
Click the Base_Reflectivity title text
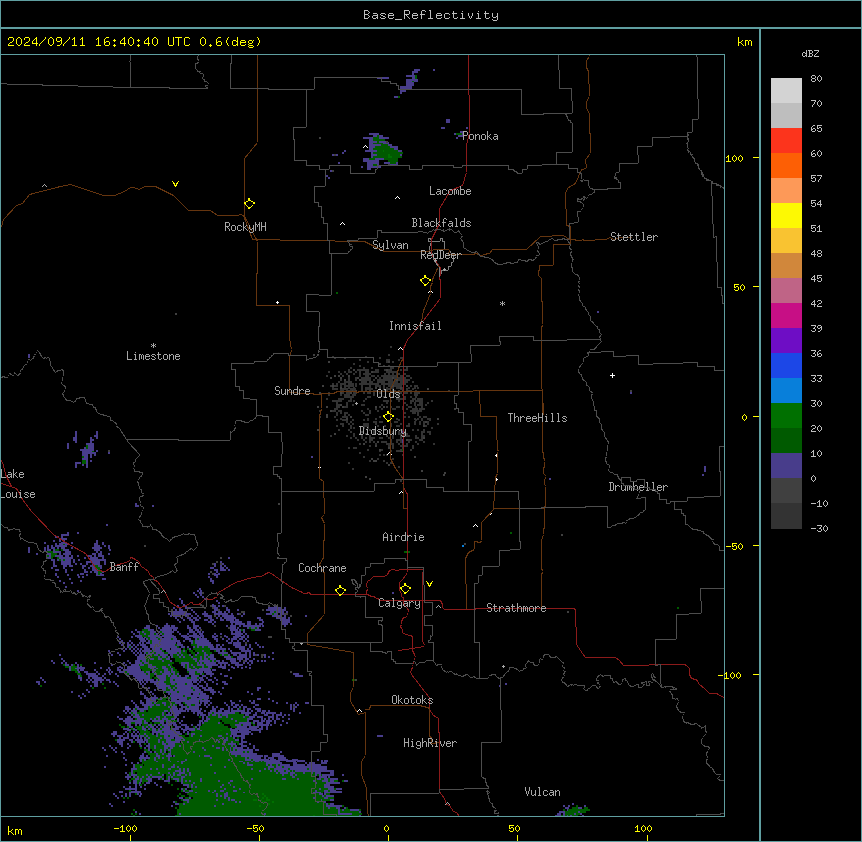coord(431,15)
